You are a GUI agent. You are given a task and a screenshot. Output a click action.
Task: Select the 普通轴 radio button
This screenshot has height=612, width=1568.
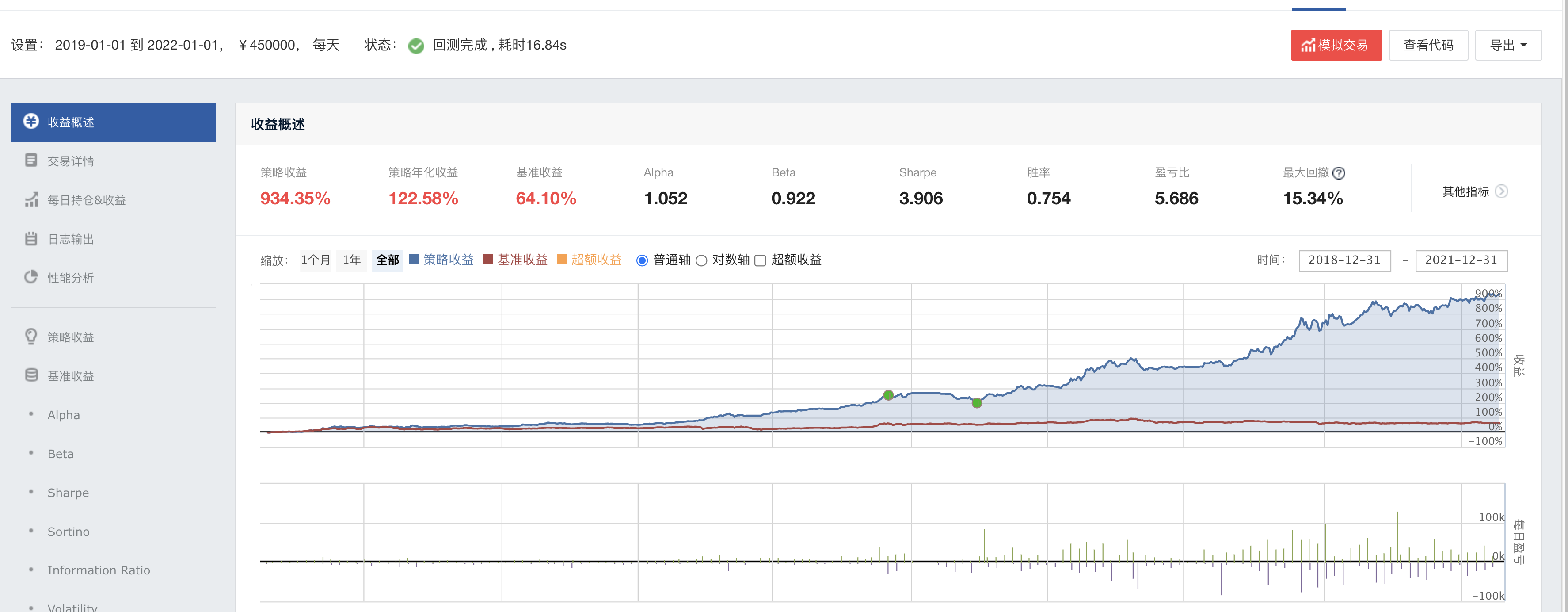pyautogui.click(x=642, y=260)
